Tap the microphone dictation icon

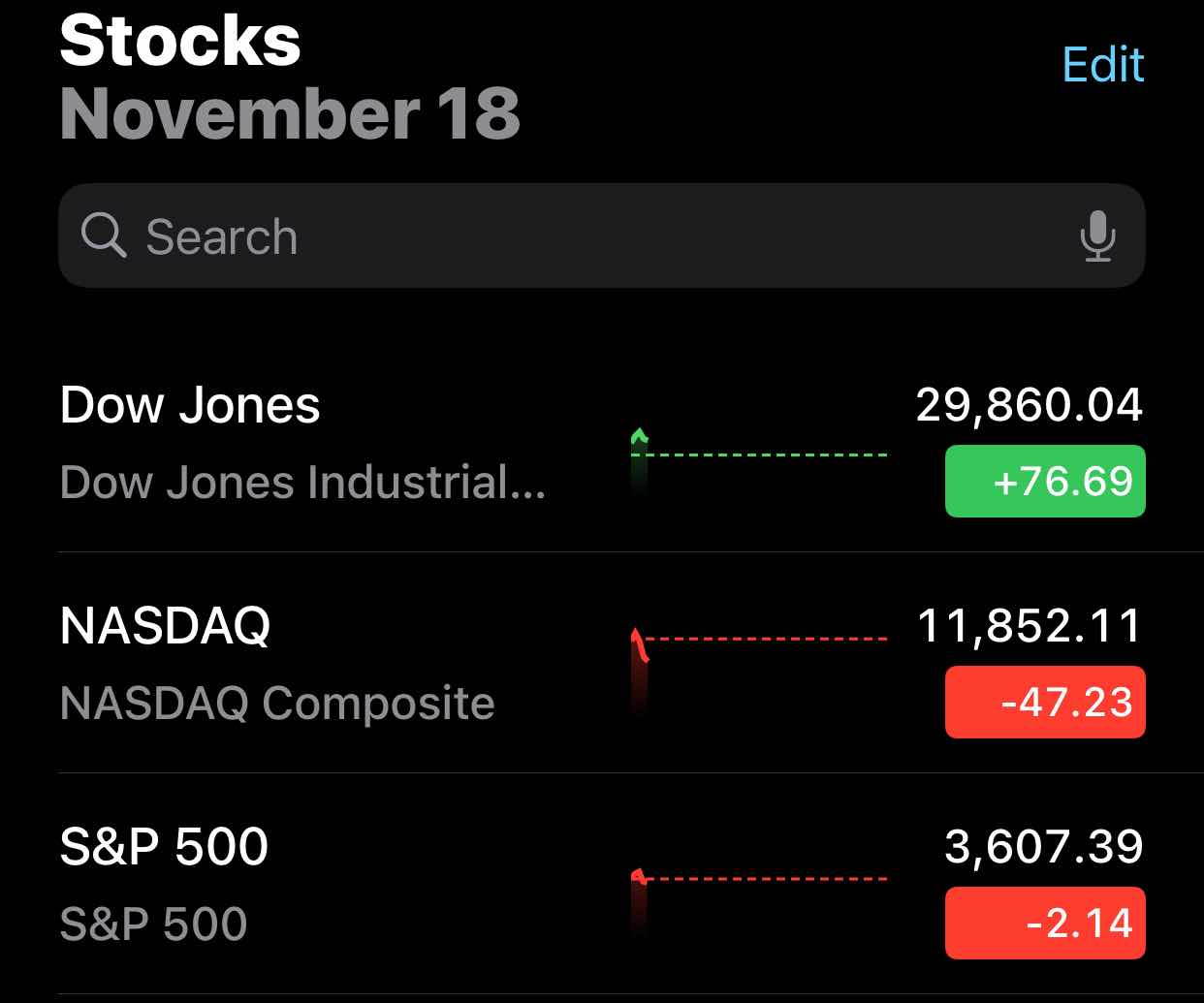[1097, 236]
